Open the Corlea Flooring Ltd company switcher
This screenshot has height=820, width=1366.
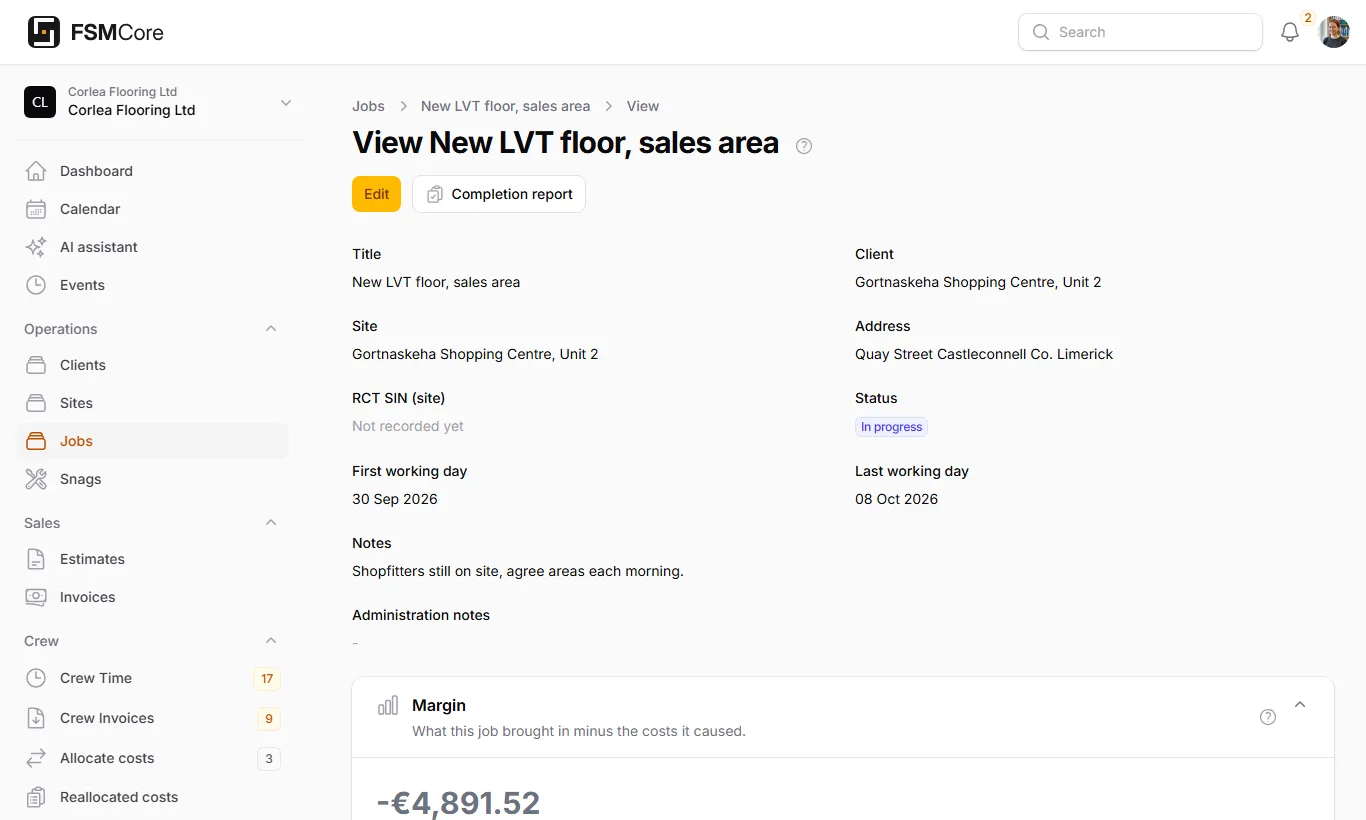coord(160,102)
